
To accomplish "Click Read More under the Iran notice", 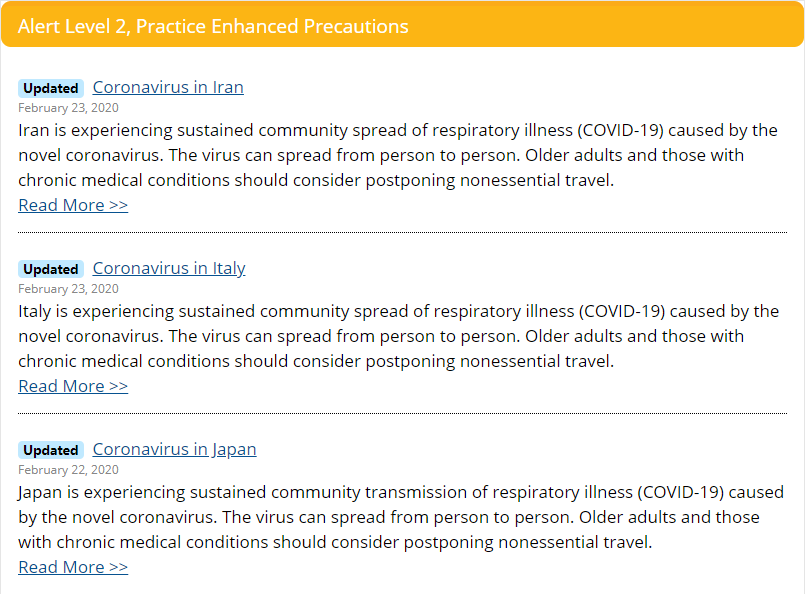I will click(x=73, y=205).
